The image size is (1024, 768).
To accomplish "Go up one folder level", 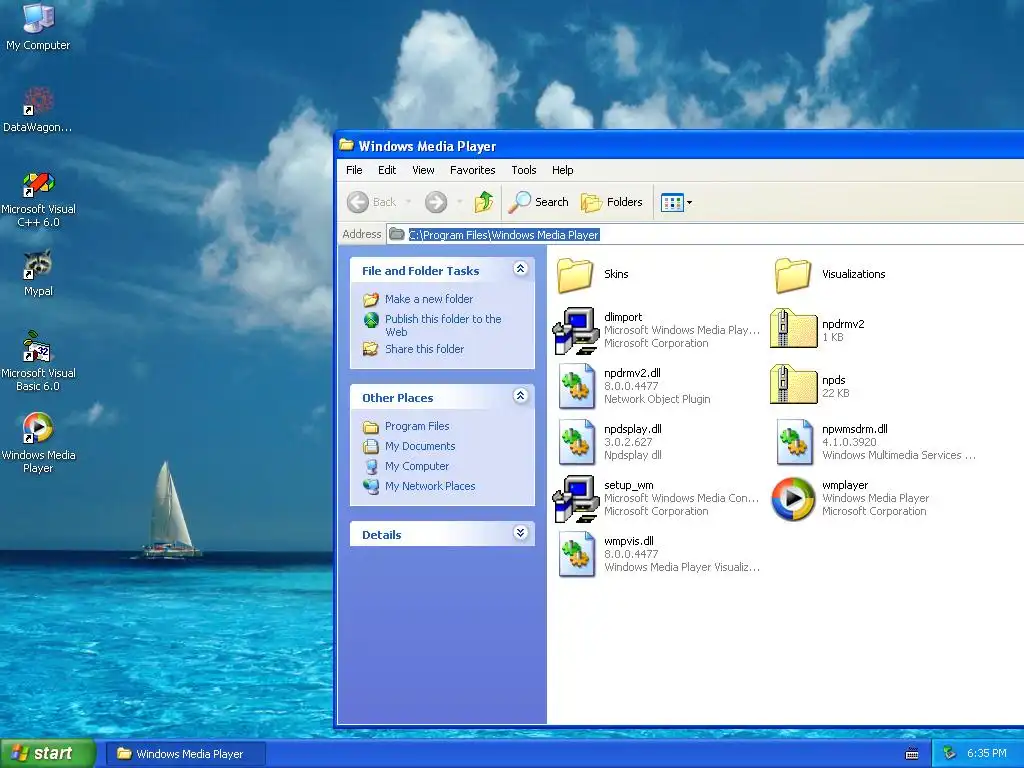I will (484, 202).
